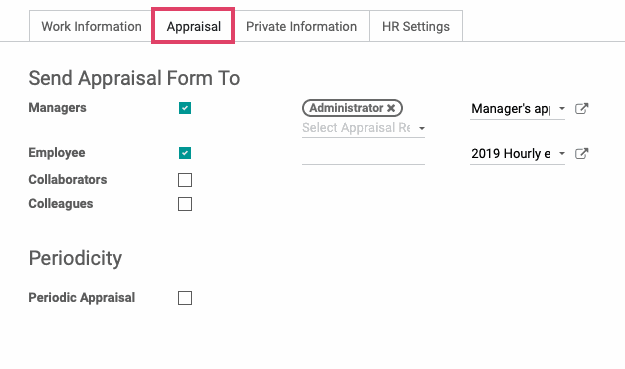Switch to the Work Information tab

click(91, 26)
